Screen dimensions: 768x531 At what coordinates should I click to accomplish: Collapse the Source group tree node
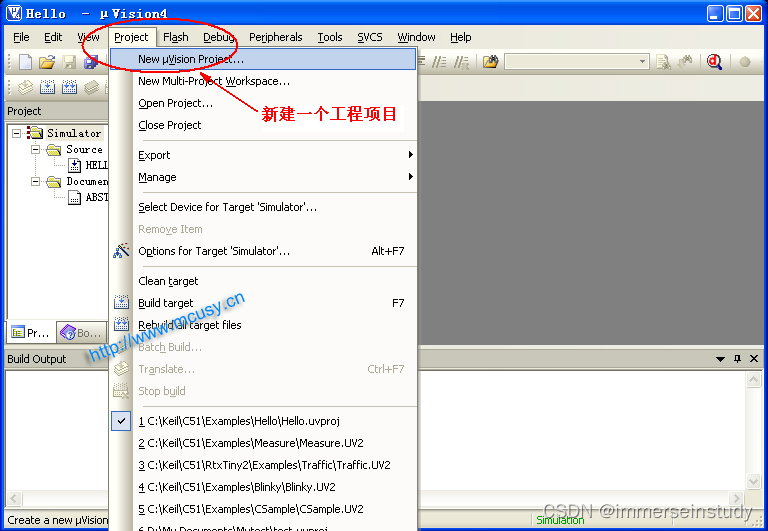click(35, 149)
